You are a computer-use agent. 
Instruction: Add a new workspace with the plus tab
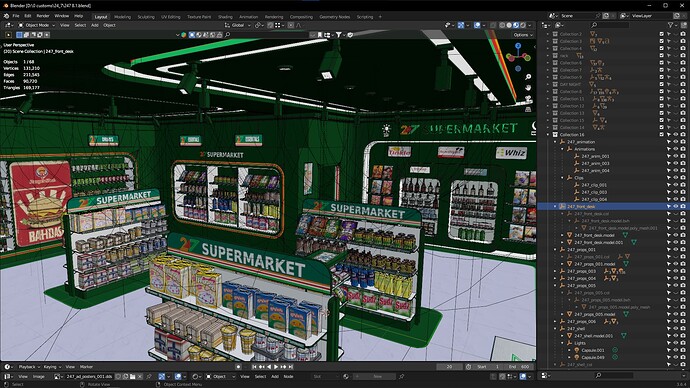point(380,17)
